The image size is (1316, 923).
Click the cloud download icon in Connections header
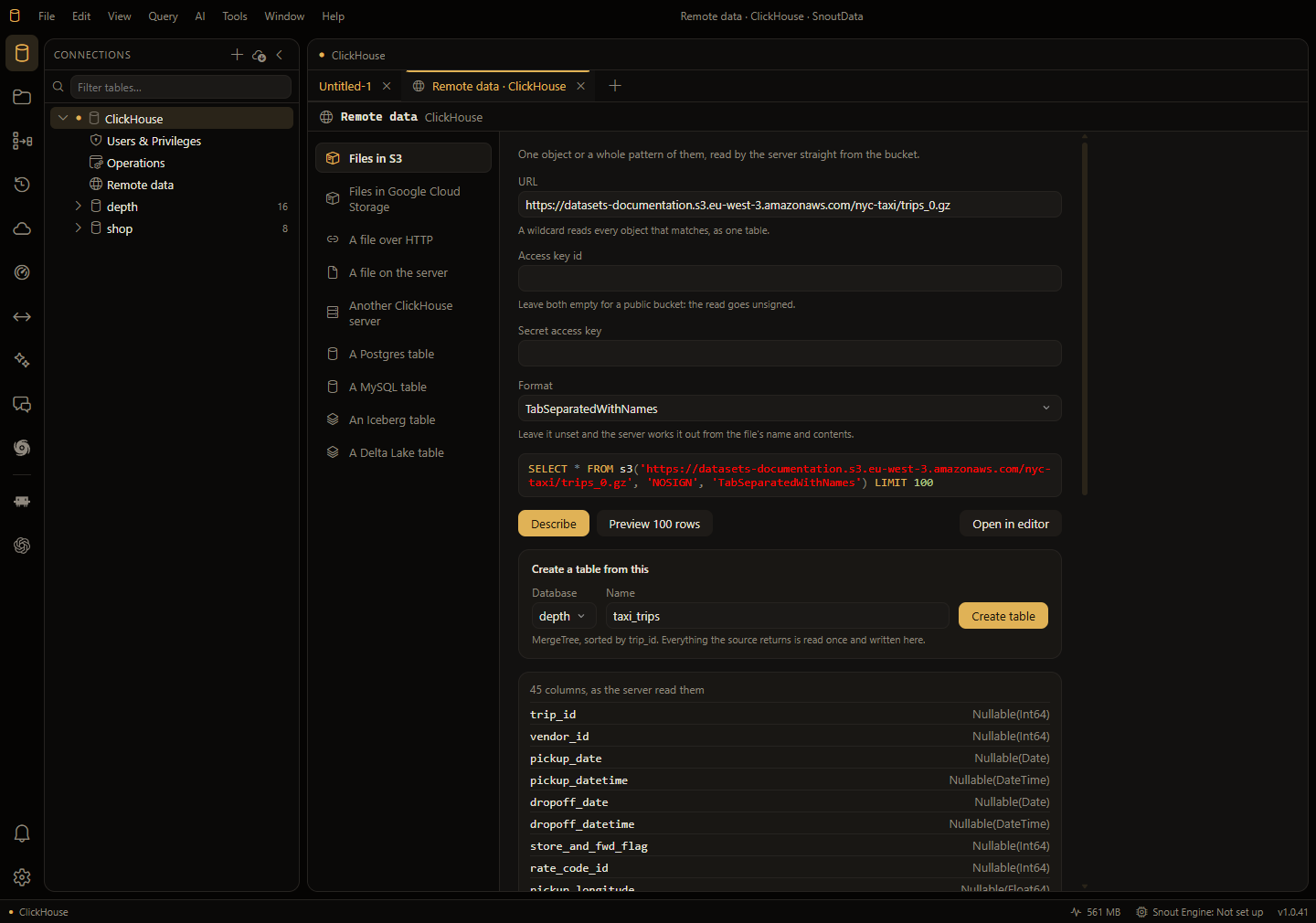[259, 55]
